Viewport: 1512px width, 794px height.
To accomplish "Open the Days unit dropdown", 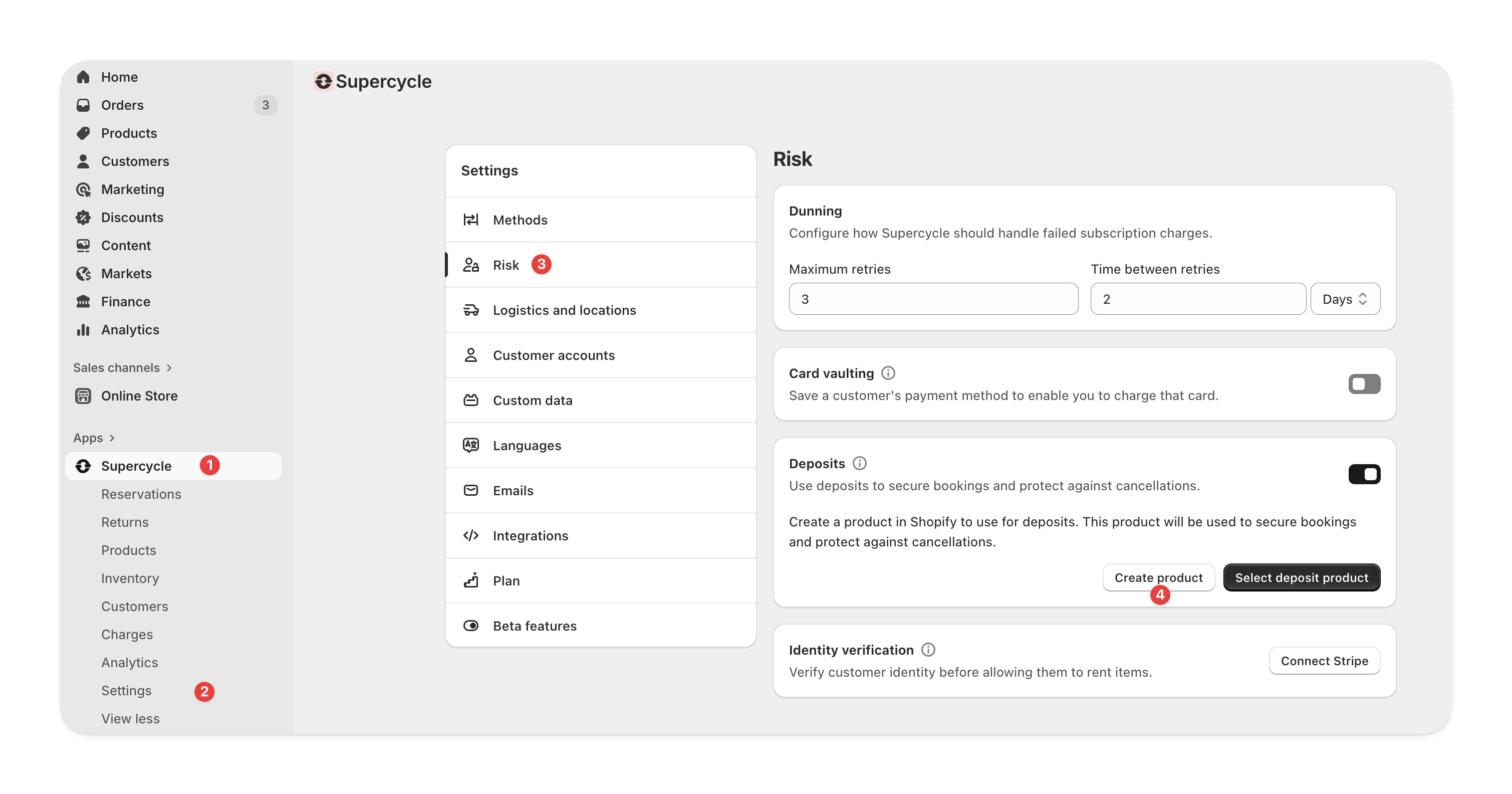I will [1345, 300].
